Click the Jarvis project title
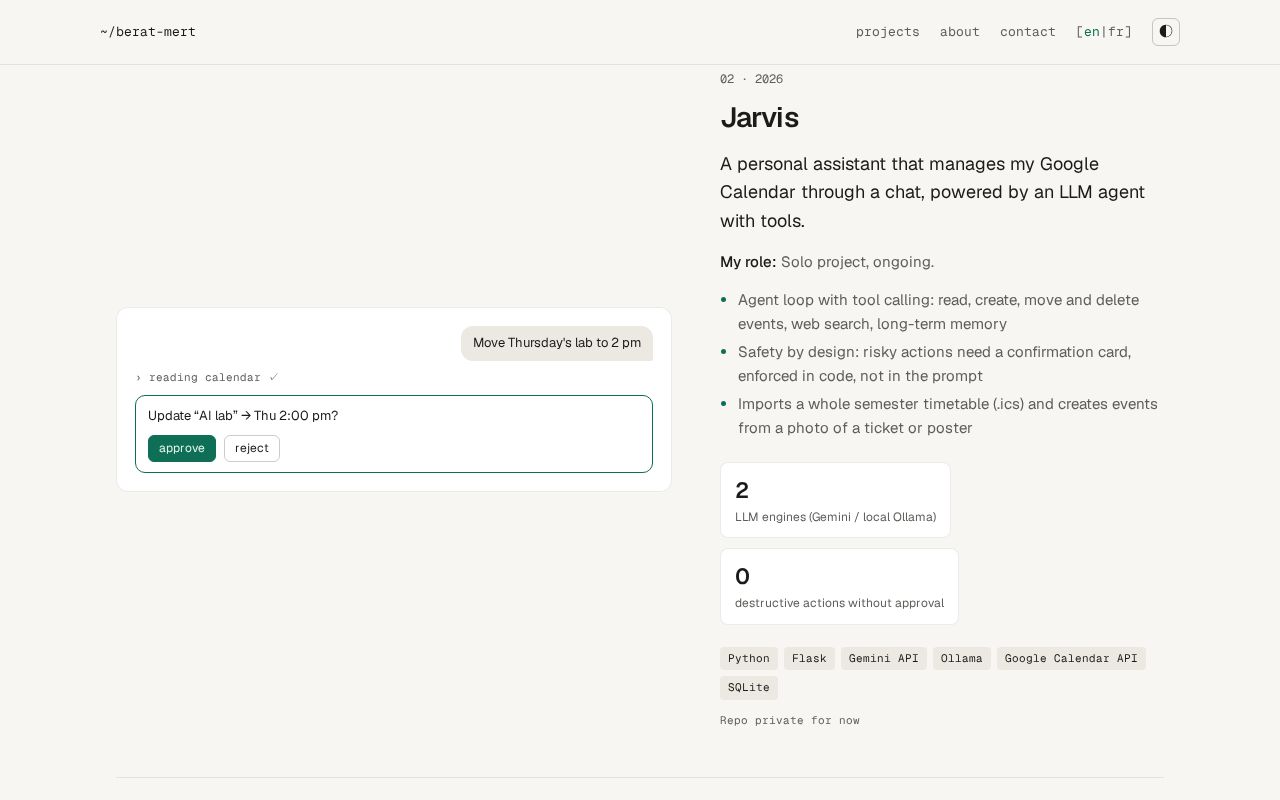1280x800 pixels. tap(759, 118)
